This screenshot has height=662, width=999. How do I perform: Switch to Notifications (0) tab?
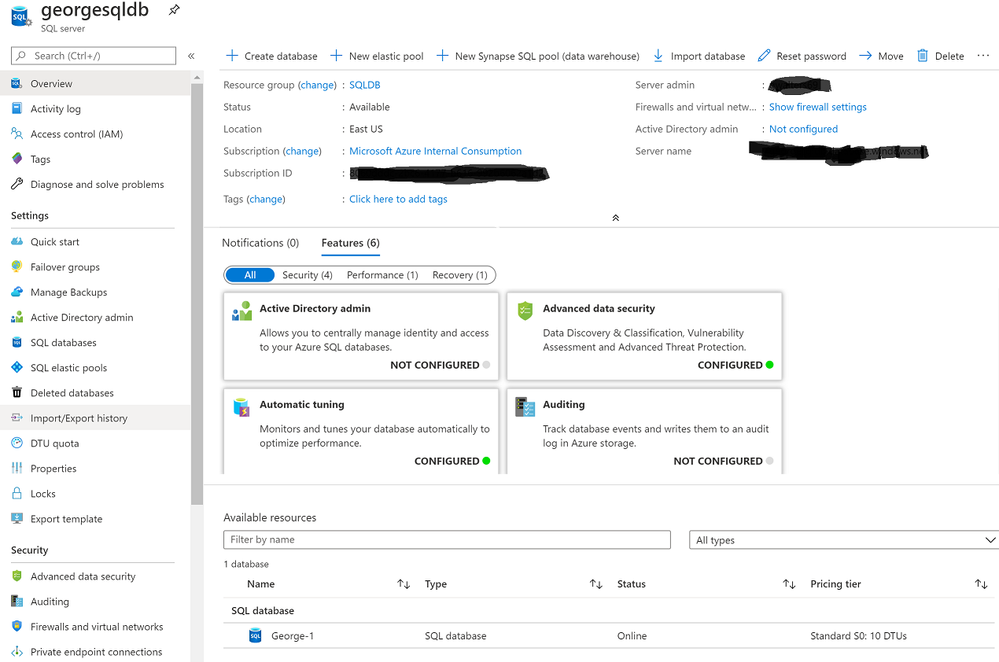260,243
